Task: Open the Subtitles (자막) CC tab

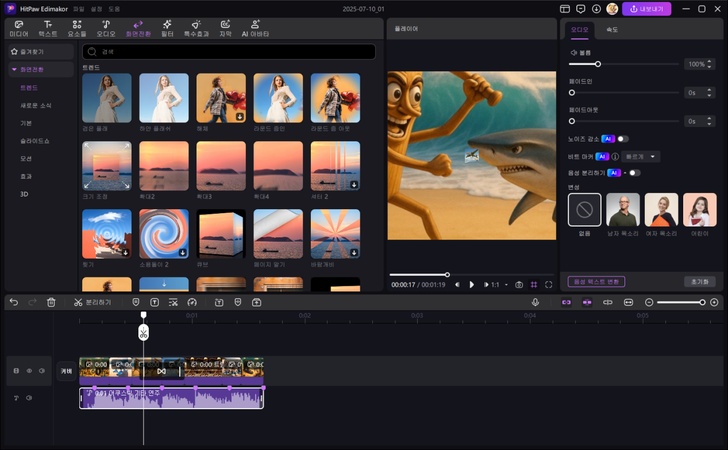Action: (225, 28)
